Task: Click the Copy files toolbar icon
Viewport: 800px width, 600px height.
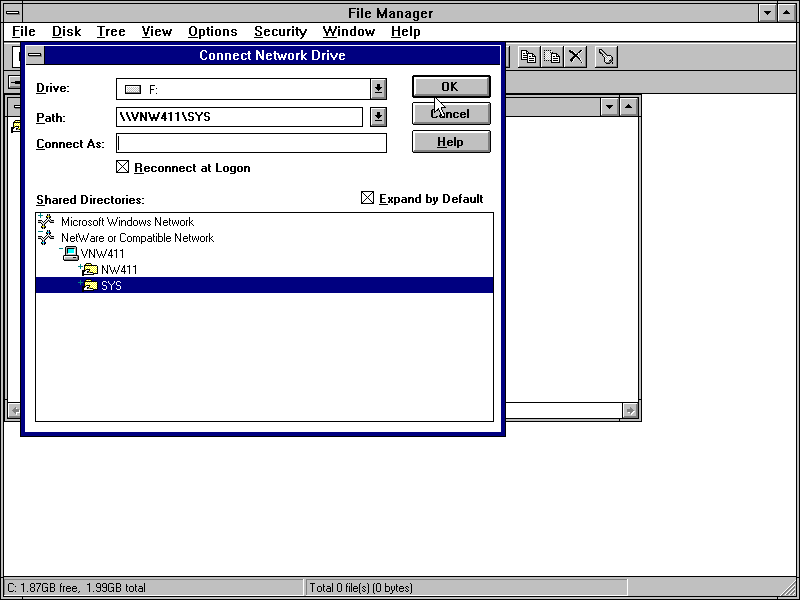Action: click(x=528, y=57)
